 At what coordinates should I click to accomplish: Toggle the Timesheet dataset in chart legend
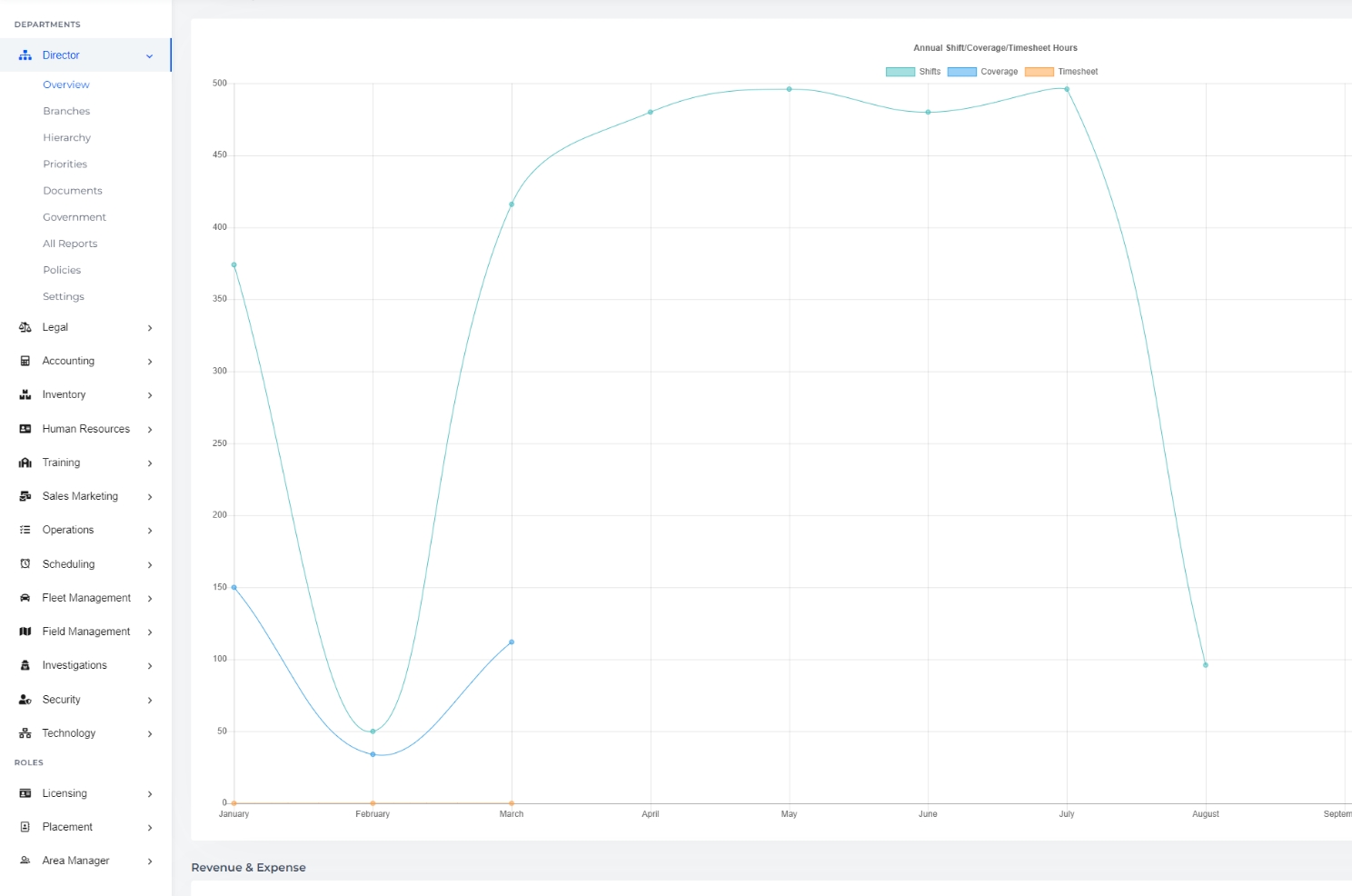(x=1061, y=72)
